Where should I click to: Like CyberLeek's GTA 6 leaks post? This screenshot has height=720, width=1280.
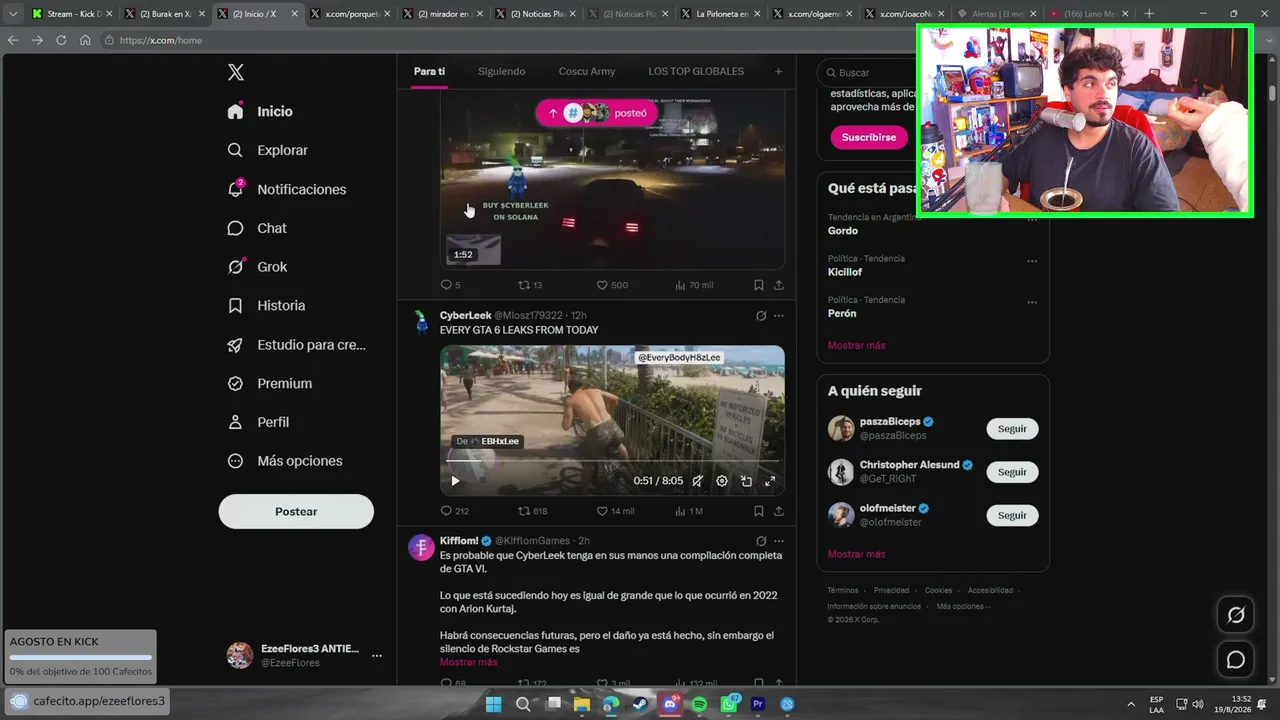615,511
